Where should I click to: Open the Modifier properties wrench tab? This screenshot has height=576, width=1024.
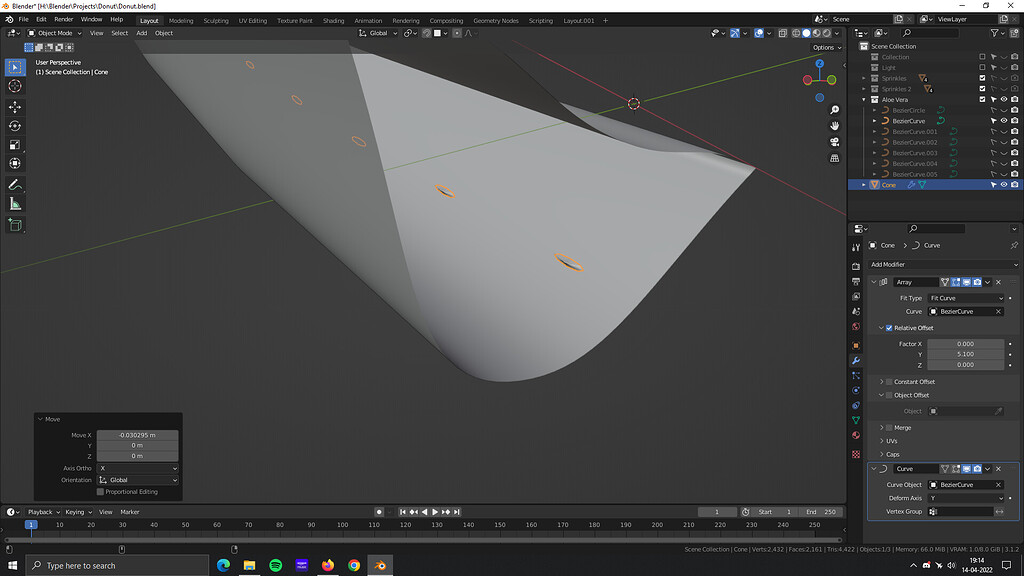click(x=856, y=360)
